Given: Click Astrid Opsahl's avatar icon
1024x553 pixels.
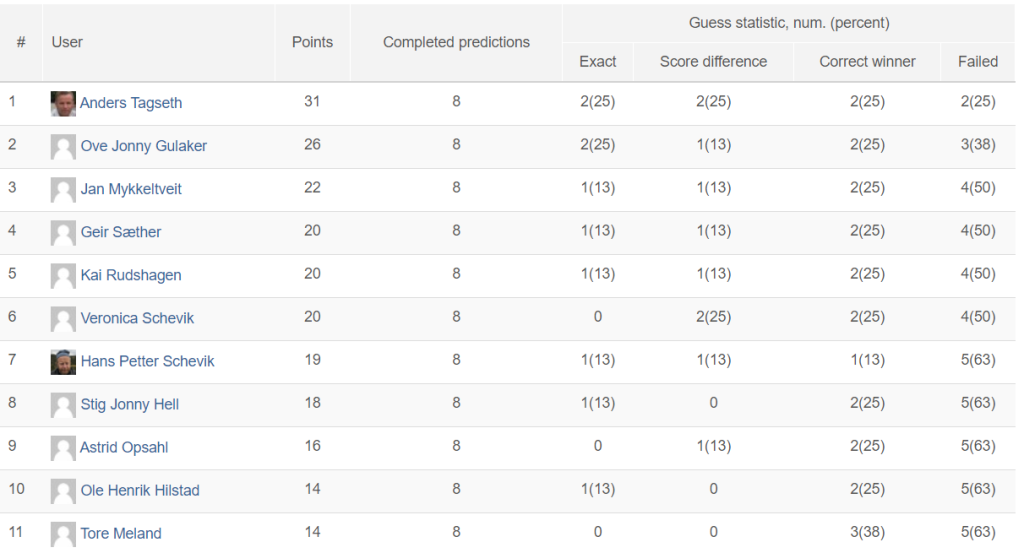Looking at the screenshot, I should (63, 449).
